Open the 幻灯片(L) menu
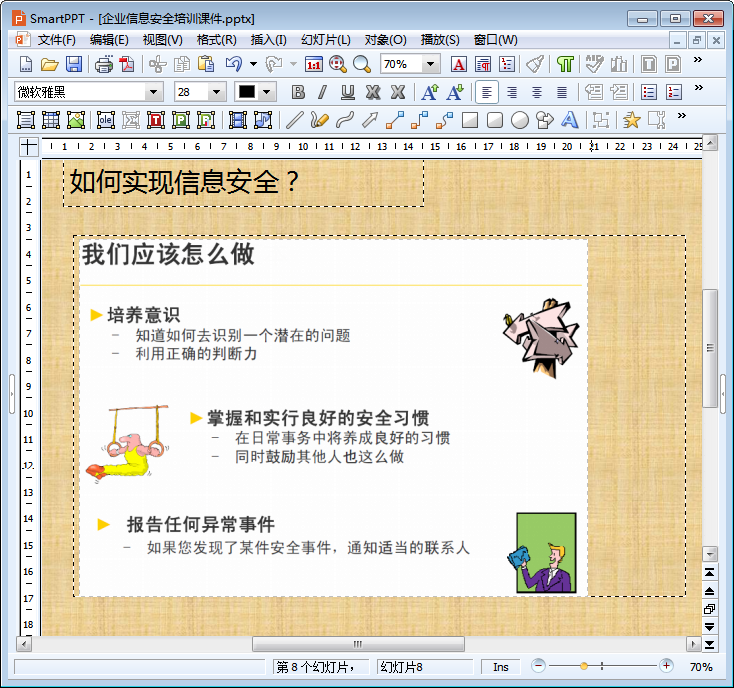The width and height of the screenshot is (734, 688). coord(326,40)
